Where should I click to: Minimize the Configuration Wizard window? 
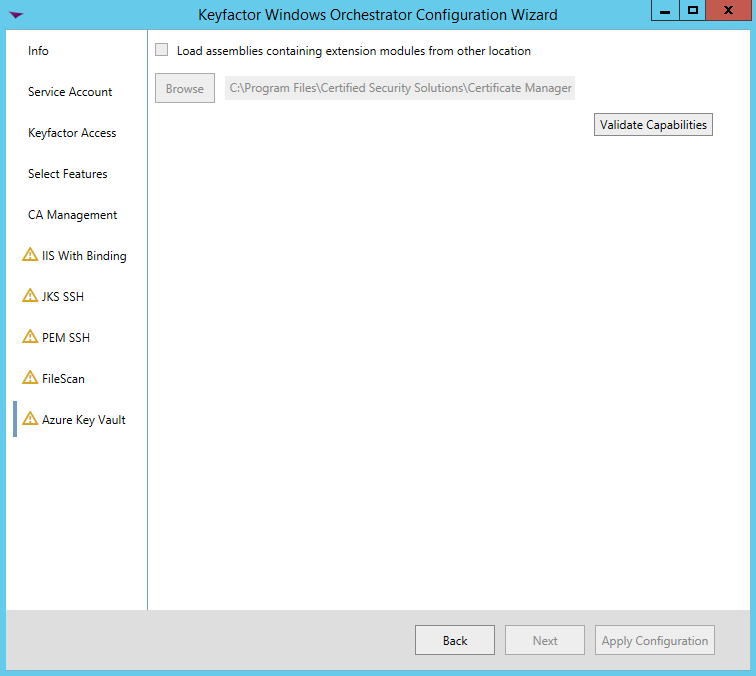665,11
